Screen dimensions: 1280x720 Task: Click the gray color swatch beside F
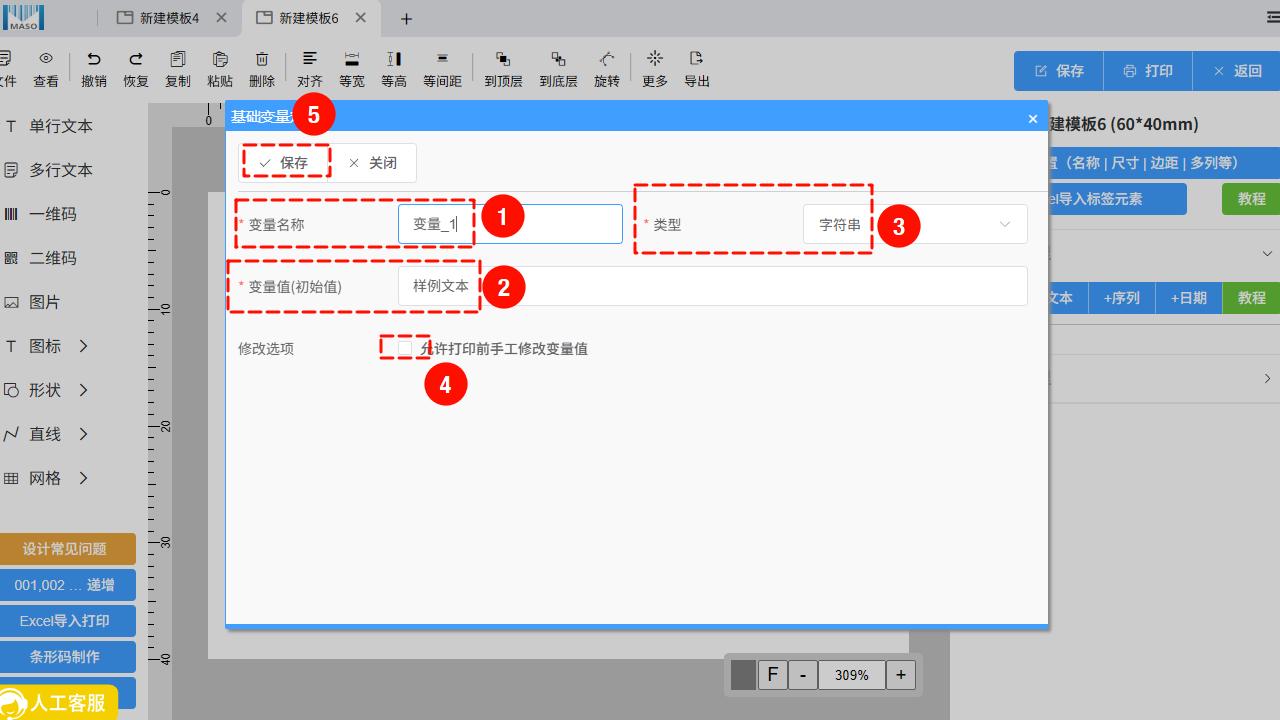[x=743, y=675]
